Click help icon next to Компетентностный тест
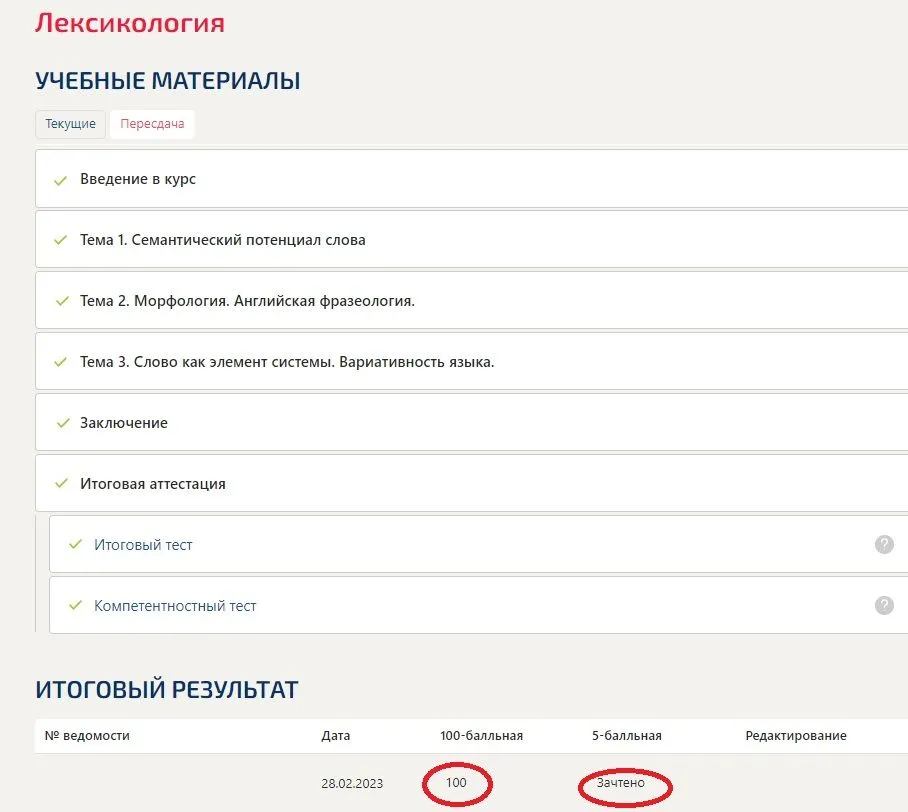 tap(884, 606)
